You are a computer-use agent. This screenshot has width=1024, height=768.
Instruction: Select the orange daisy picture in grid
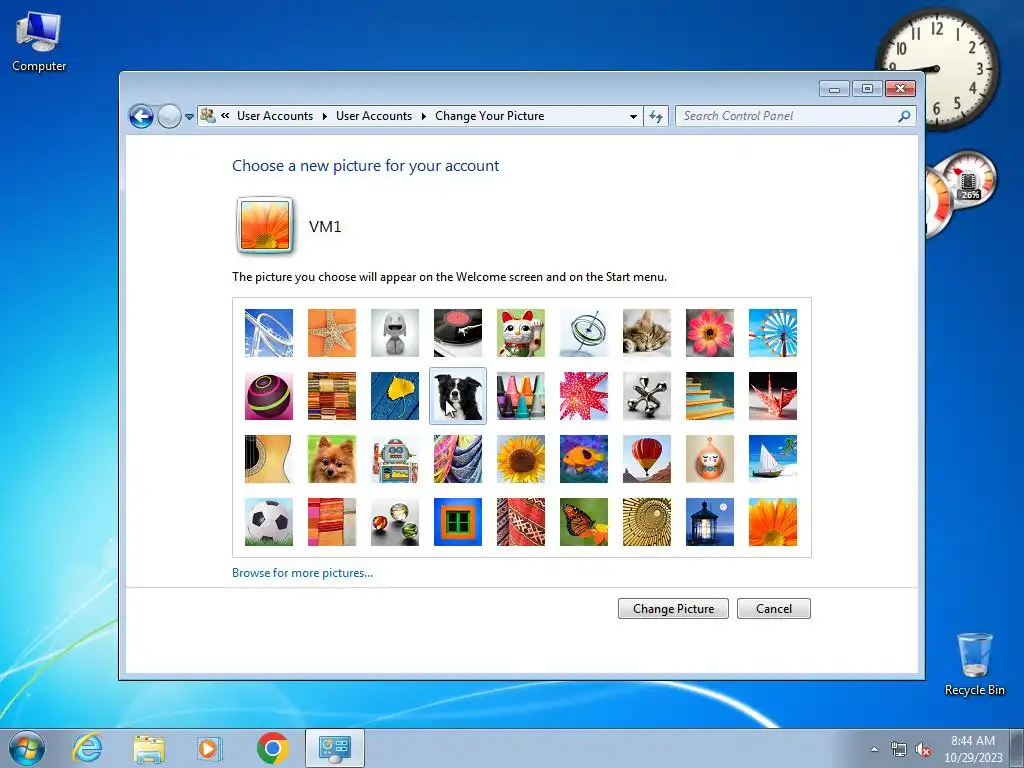pyautogui.click(x=773, y=522)
